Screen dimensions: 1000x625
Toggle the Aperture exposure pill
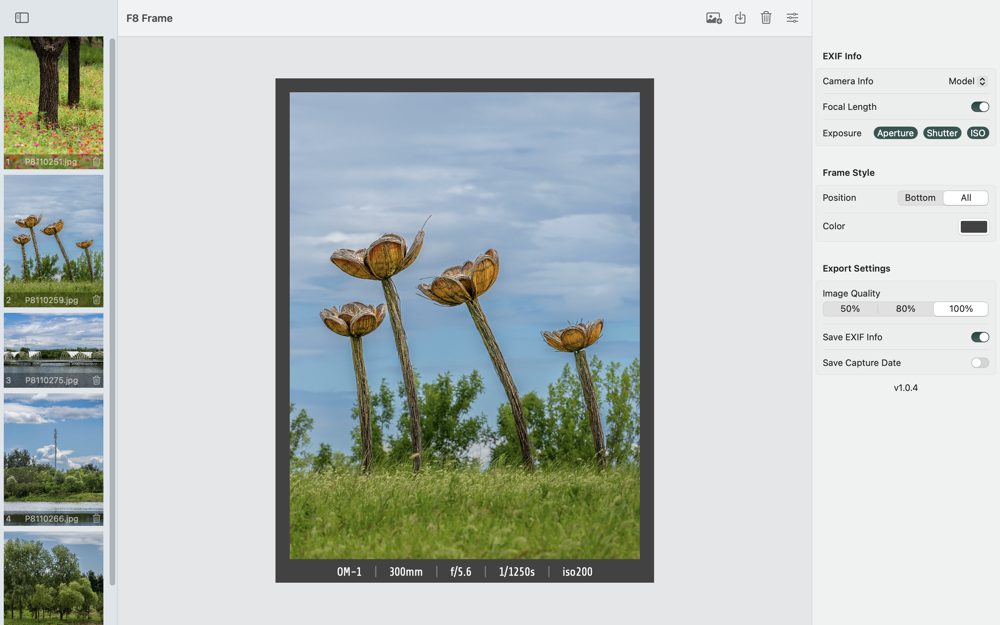tap(895, 133)
